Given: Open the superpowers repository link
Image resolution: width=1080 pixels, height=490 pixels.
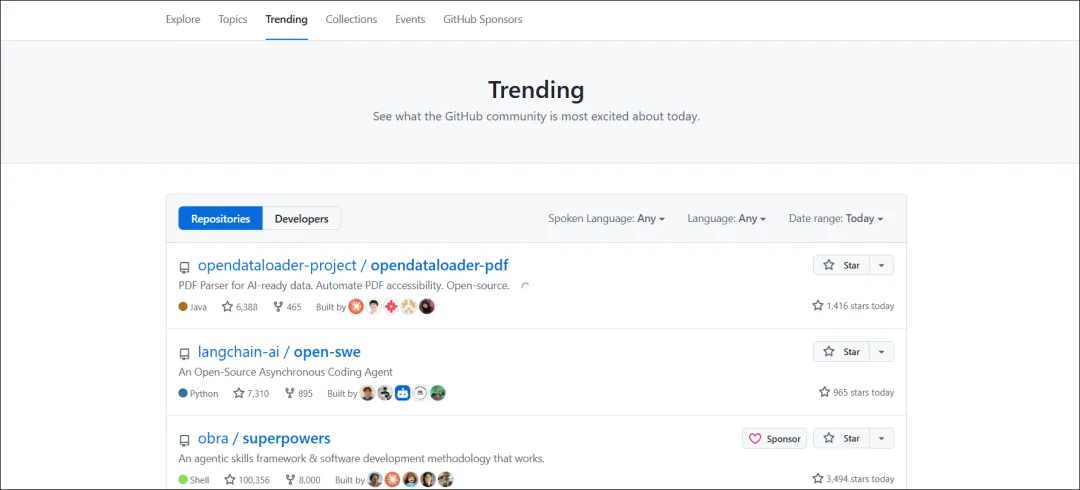Looking at the screenshot, I should click(287, 438).
